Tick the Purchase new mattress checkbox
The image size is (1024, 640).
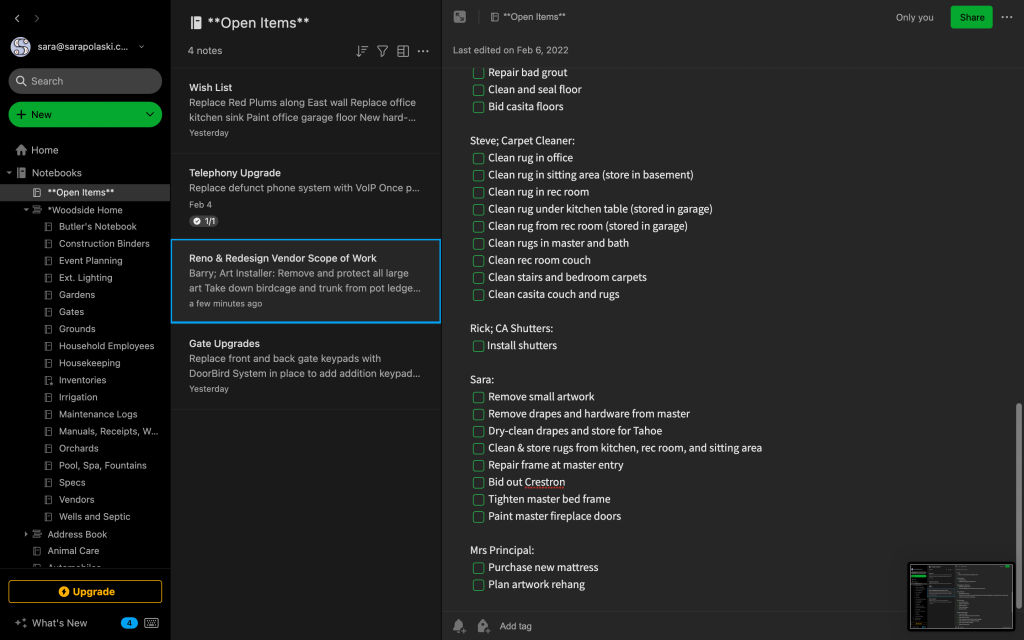point(478,568)
